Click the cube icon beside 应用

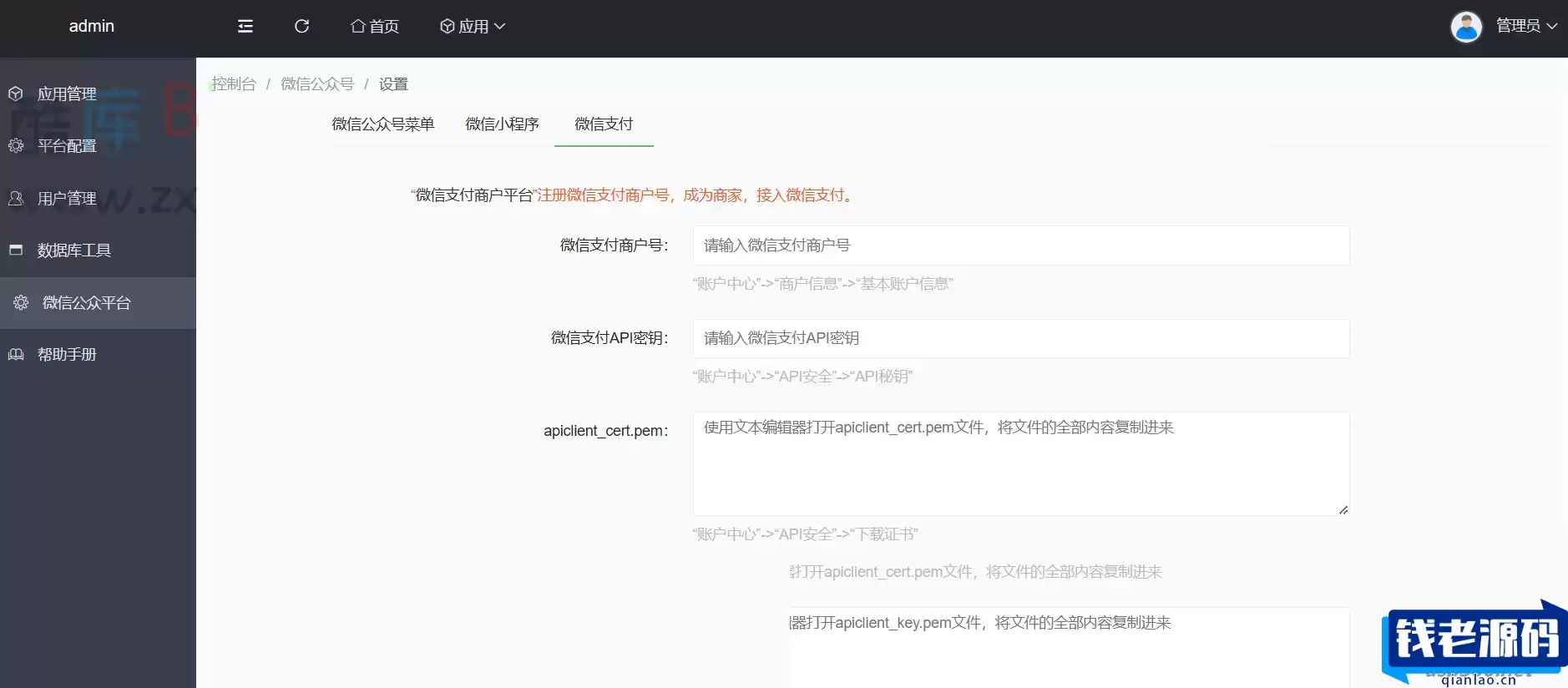click(x=448, y=26)
